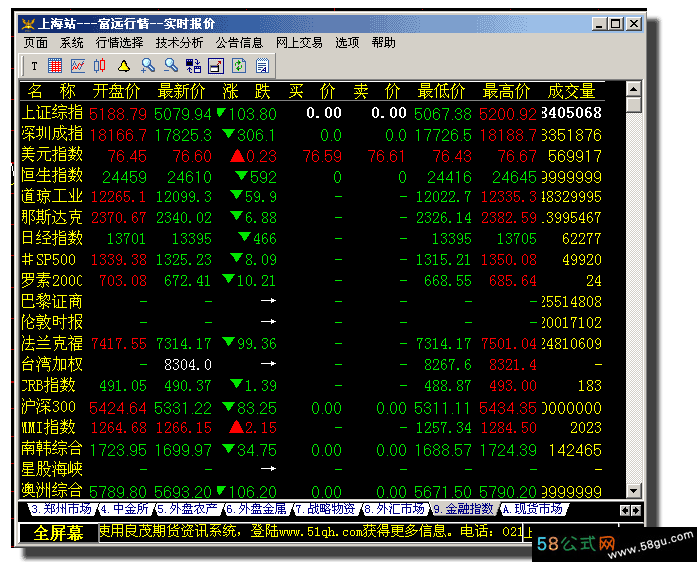Click the tab strip left arrow
The image size is (697, 562).
(x=625, y=510)
